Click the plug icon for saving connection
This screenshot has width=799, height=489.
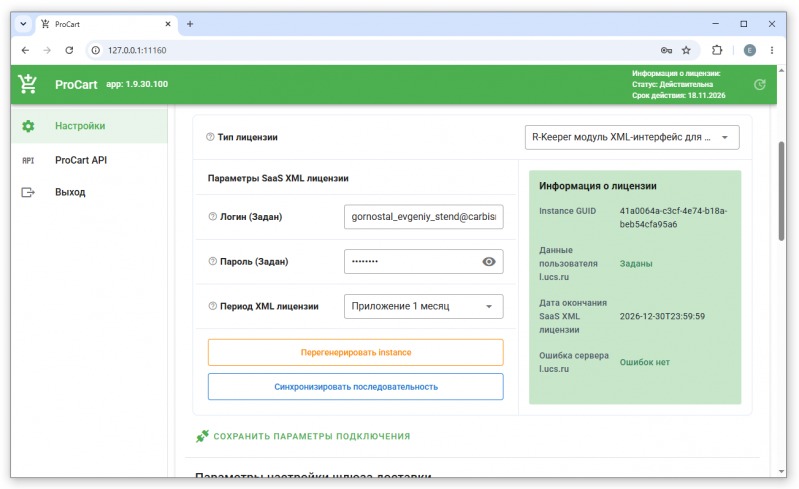[202, 436]
